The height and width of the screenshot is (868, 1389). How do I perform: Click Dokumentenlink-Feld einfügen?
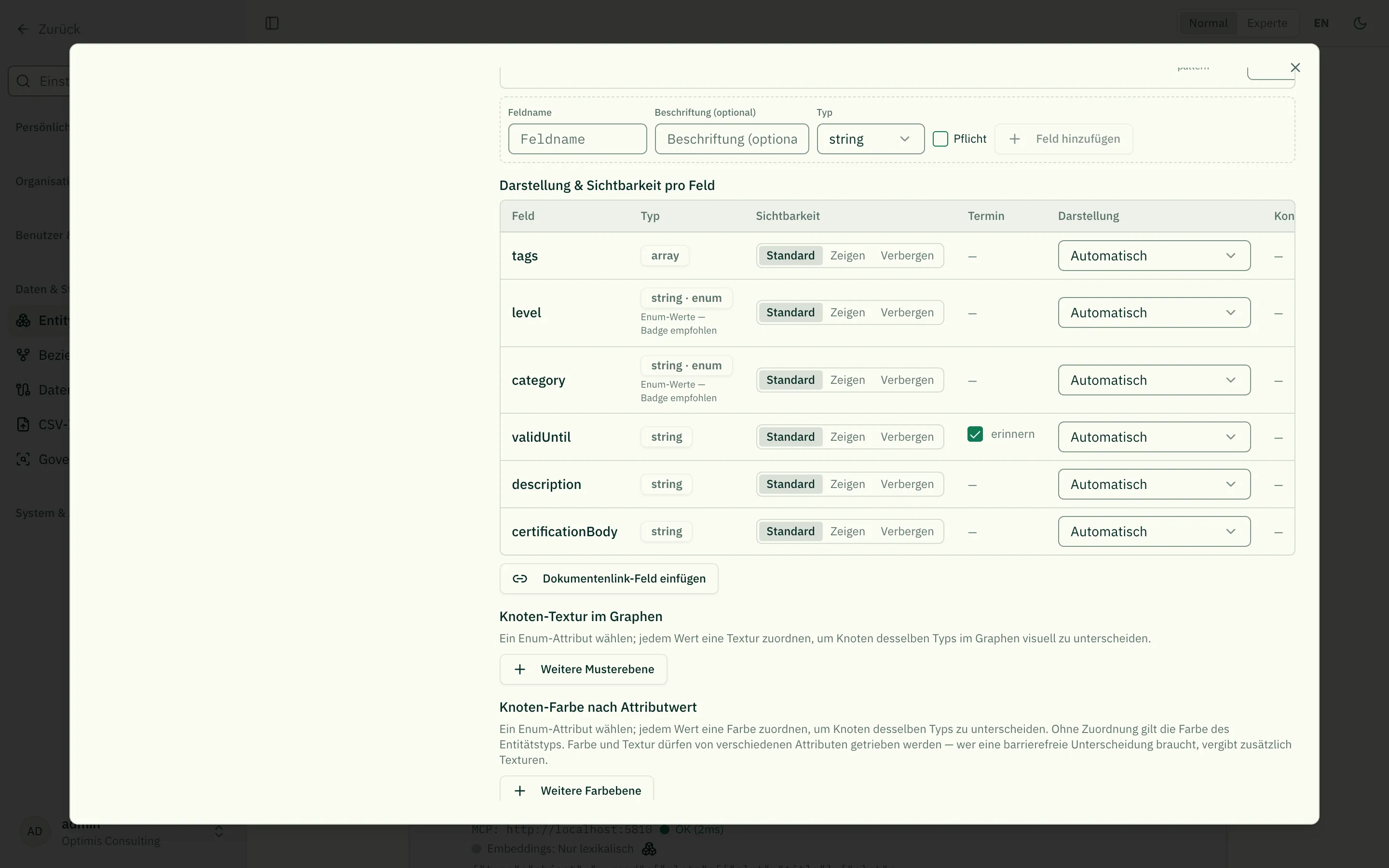click(608, 579)
